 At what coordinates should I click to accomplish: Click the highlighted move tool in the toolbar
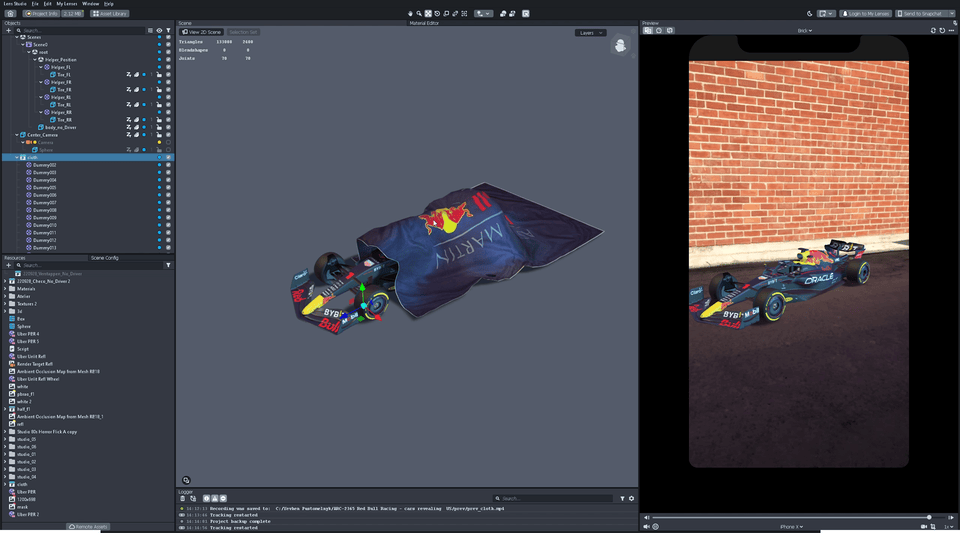[428, 13]
